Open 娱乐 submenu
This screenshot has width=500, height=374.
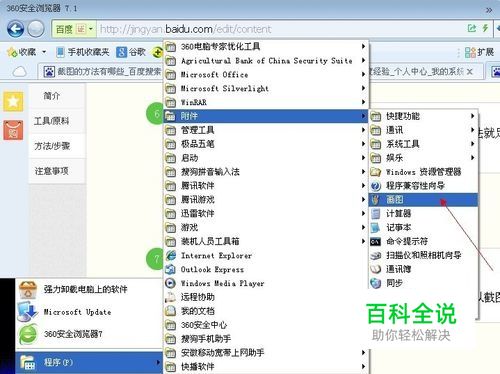point(423,158)
